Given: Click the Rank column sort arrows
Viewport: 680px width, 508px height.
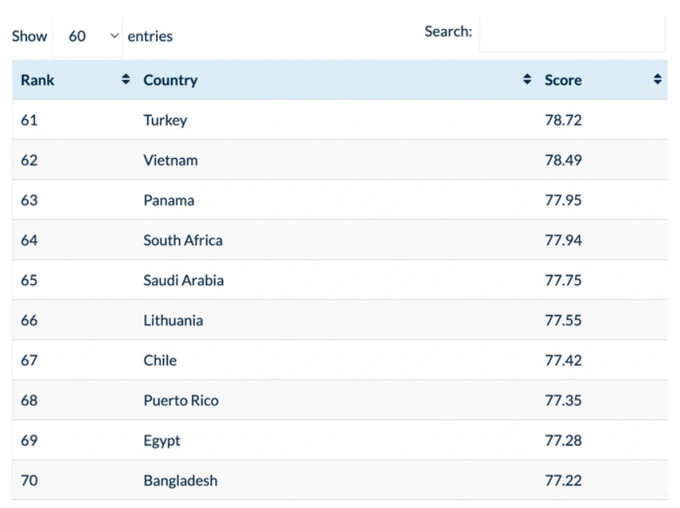Looking at the screenshot, I should 126,79.
